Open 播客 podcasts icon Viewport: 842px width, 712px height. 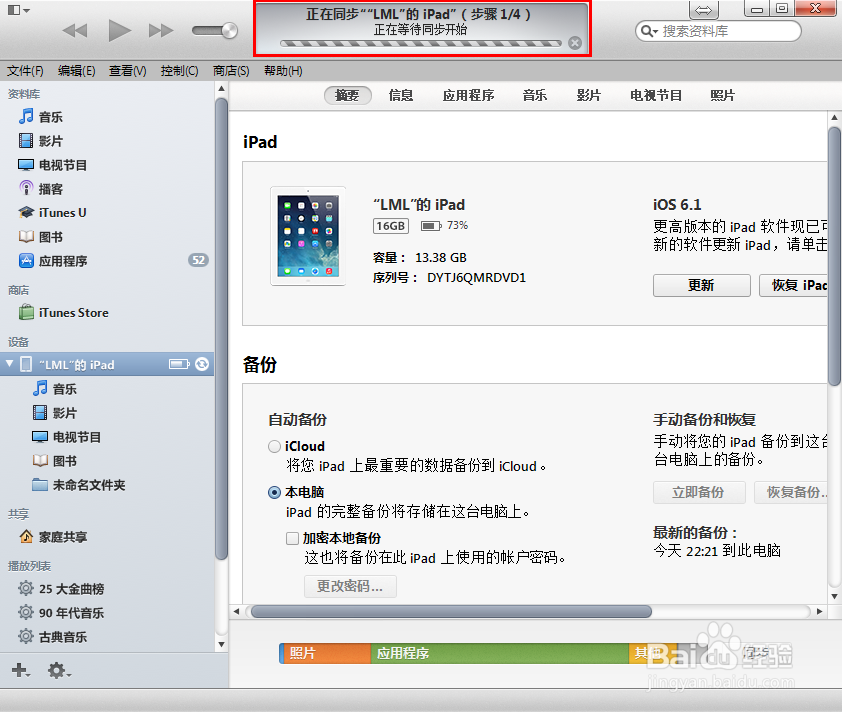point(26,188)
